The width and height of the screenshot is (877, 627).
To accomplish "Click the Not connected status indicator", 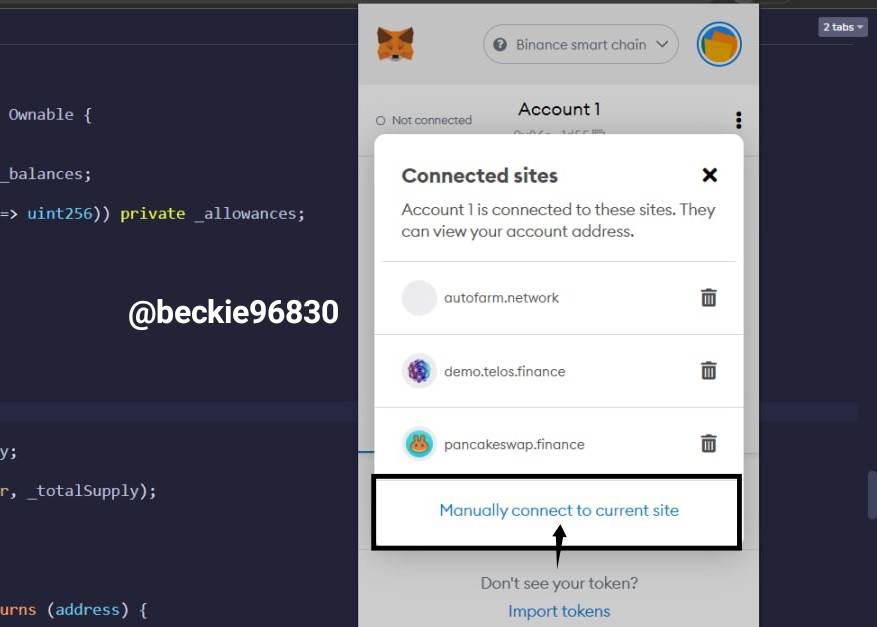I will coord(424,120).
